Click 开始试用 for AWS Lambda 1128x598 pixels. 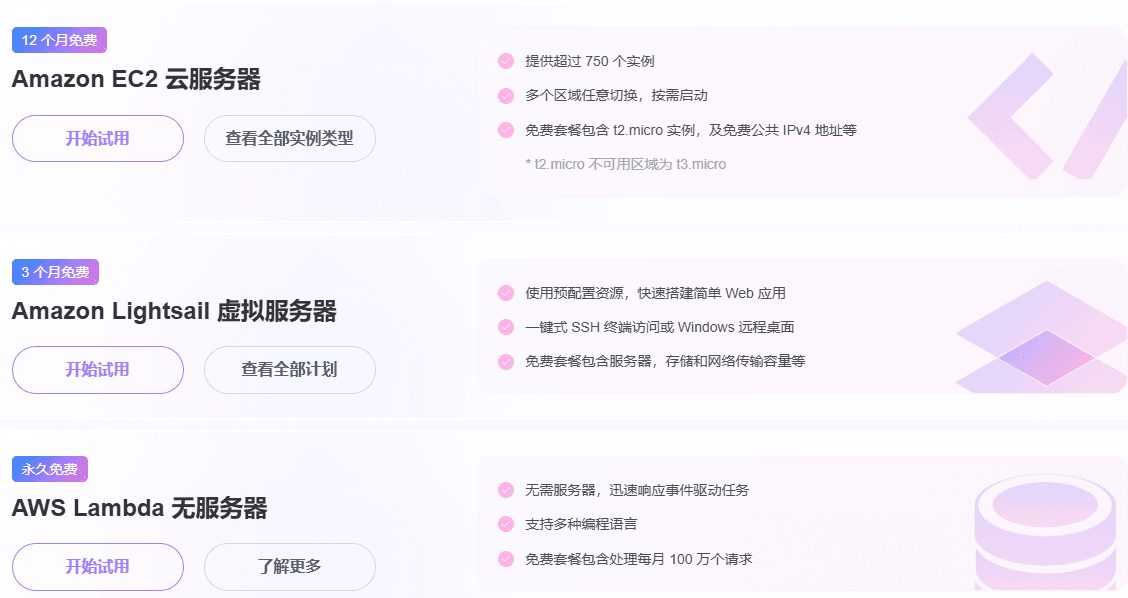pos(97,566)
